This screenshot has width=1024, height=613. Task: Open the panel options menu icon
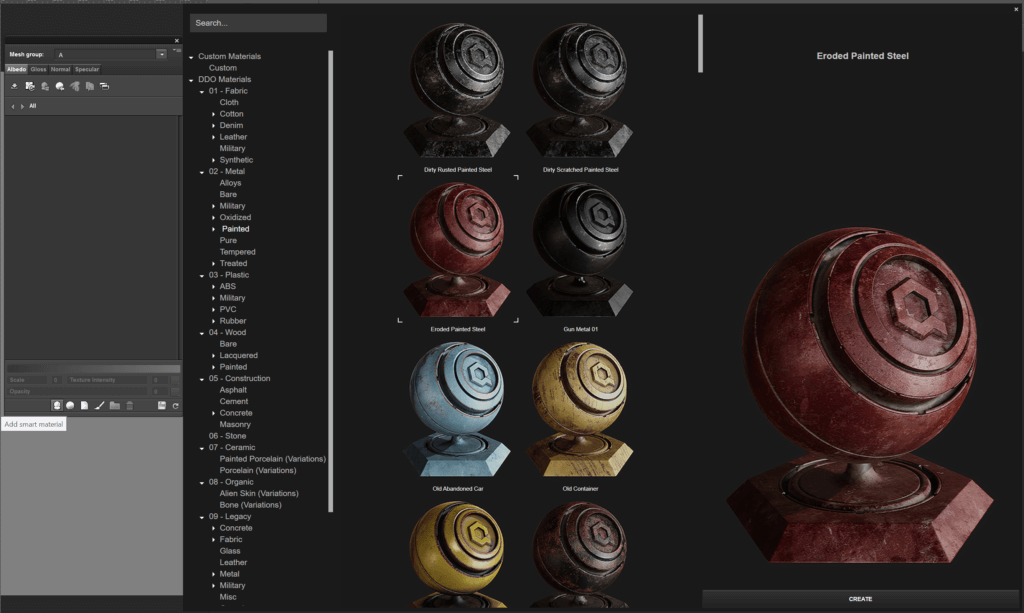tap(177, 50)
